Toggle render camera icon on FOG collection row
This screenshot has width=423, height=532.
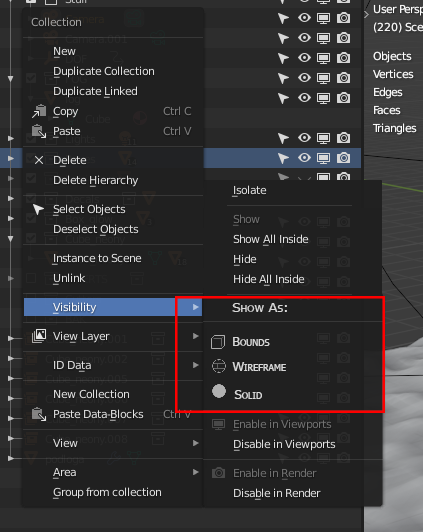[x=343, y=78]
